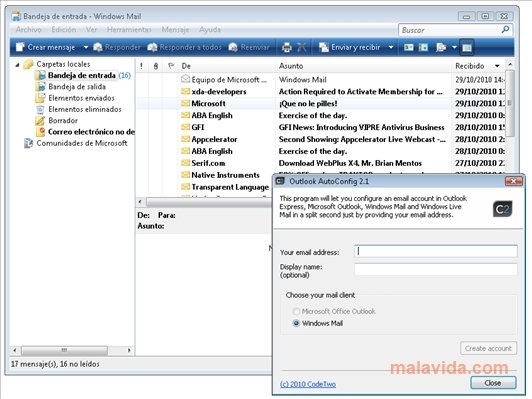Open the Archivo menu
Viewport: 532px width, 399px height.
click(28, 30)
